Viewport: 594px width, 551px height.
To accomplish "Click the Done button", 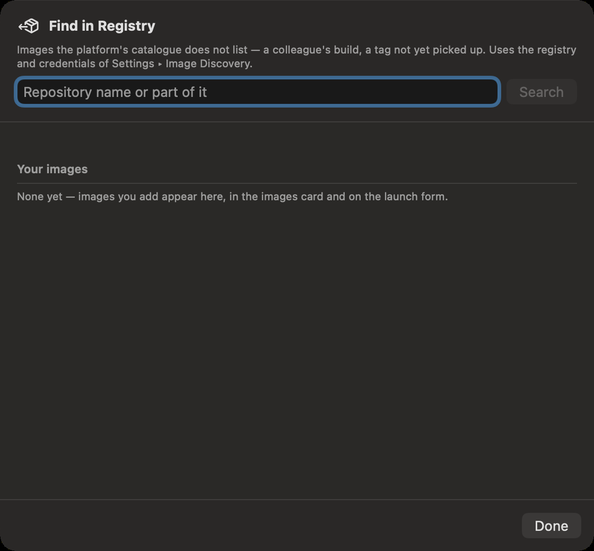I will 551,526.
